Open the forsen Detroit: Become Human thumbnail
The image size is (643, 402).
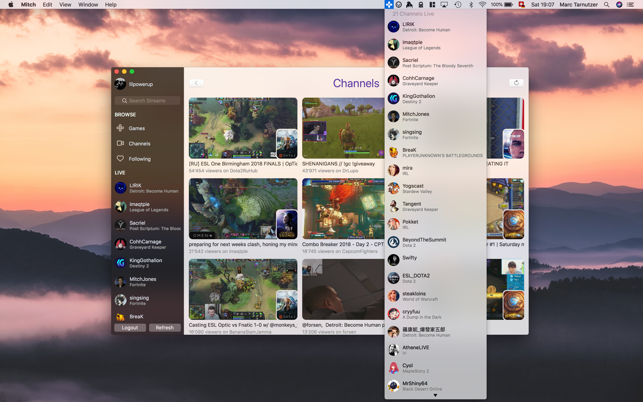click(343, 289)
